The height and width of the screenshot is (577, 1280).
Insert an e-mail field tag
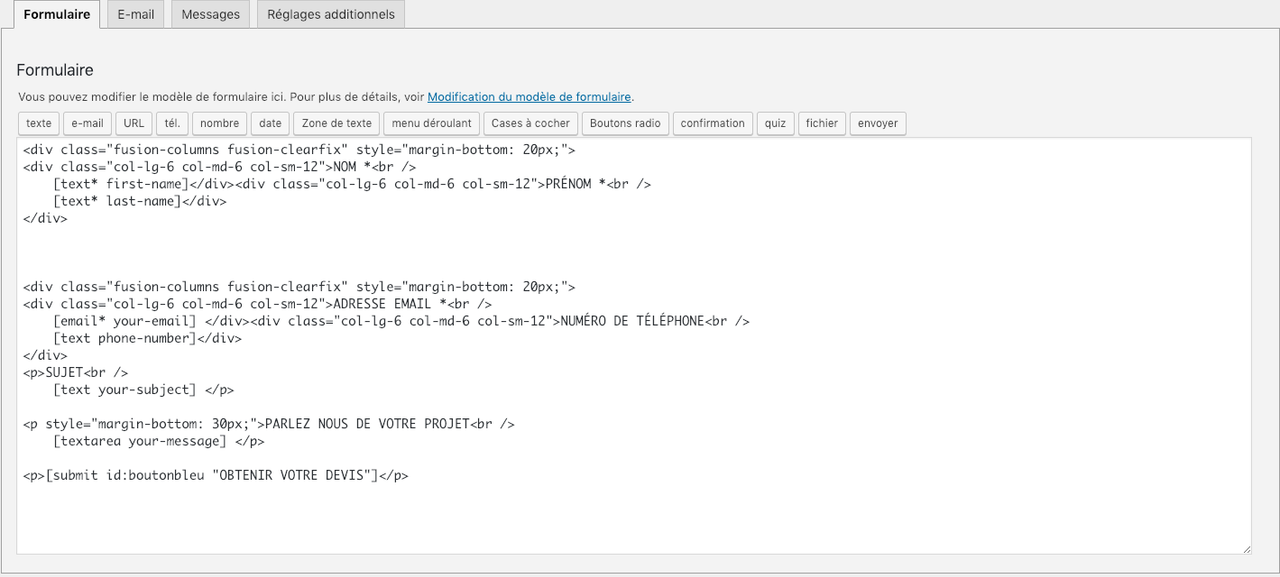click(88, 123)
